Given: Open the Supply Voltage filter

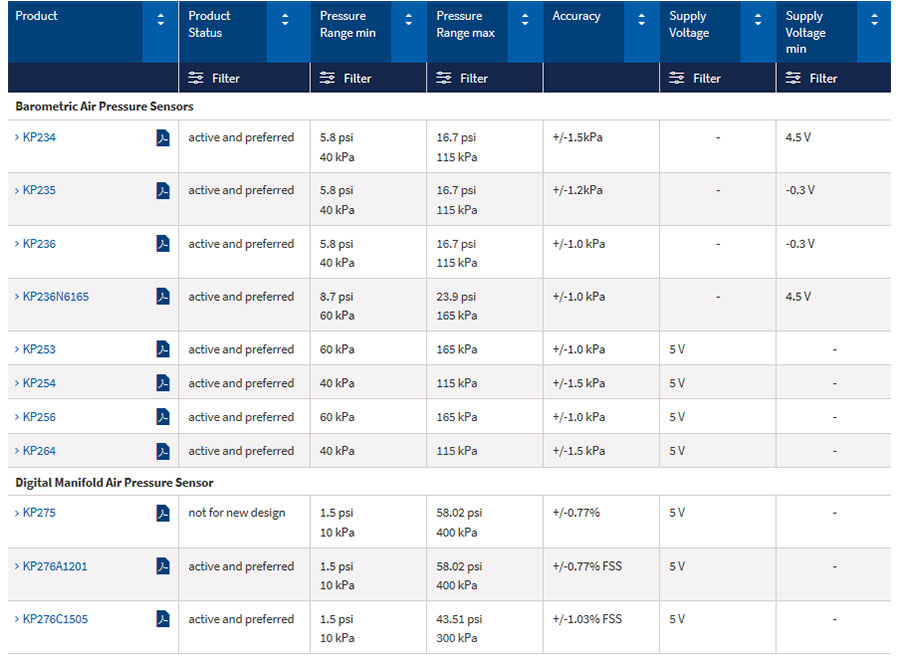Looking at the screenshot, I should coord(695,78).
